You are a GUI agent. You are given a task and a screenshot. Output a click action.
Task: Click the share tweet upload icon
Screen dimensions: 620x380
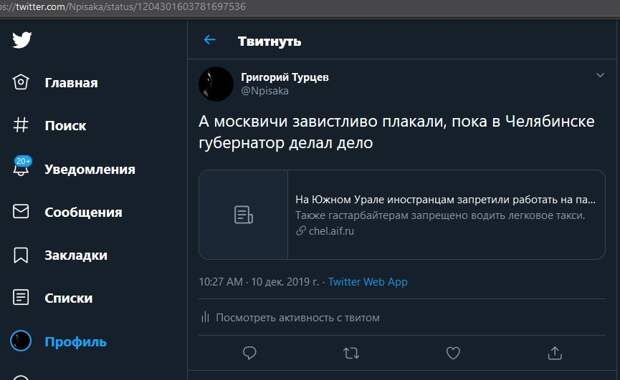click(555, 353)
